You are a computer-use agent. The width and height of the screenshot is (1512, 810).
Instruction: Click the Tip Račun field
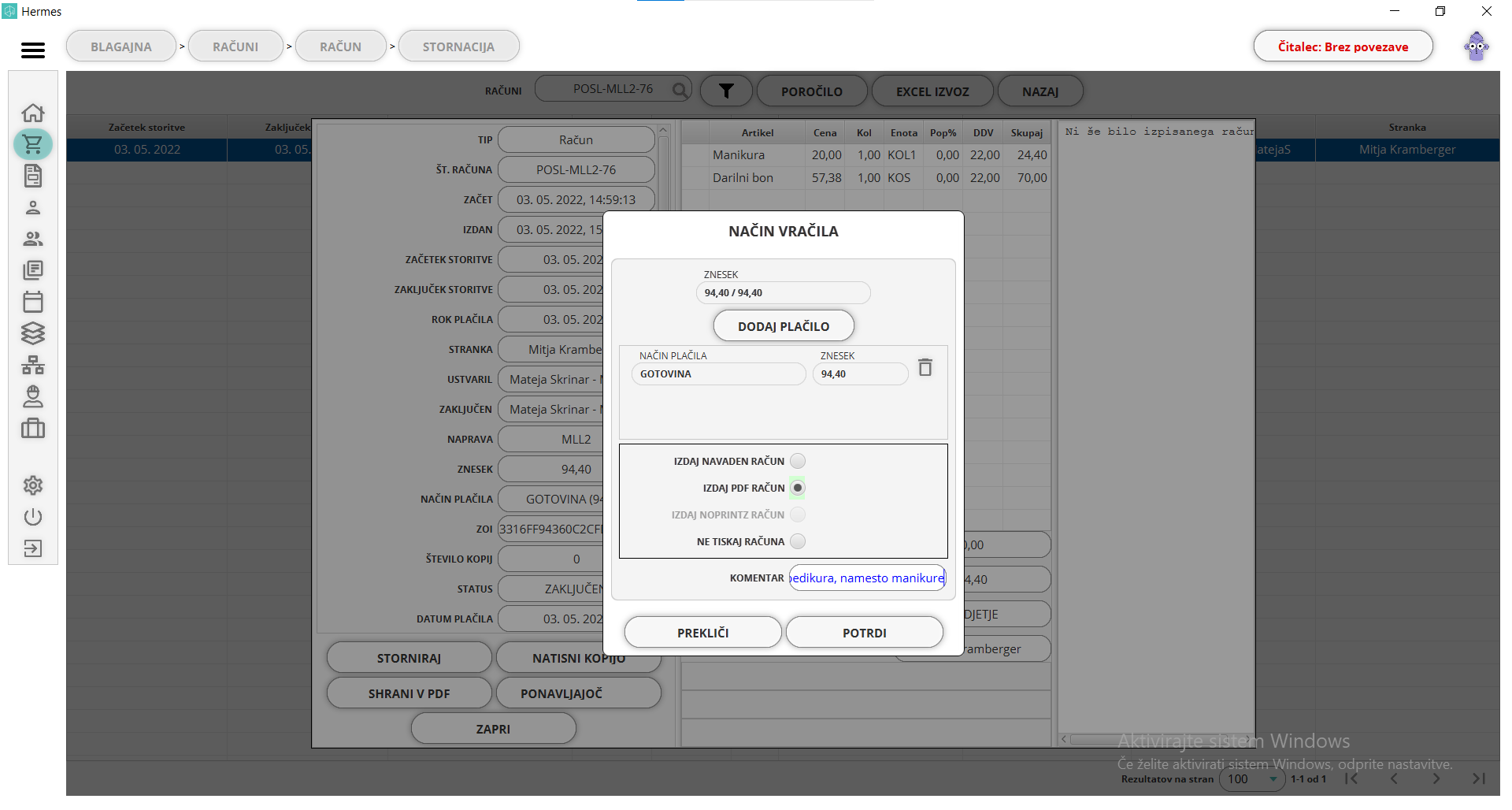tap(576, 139)
